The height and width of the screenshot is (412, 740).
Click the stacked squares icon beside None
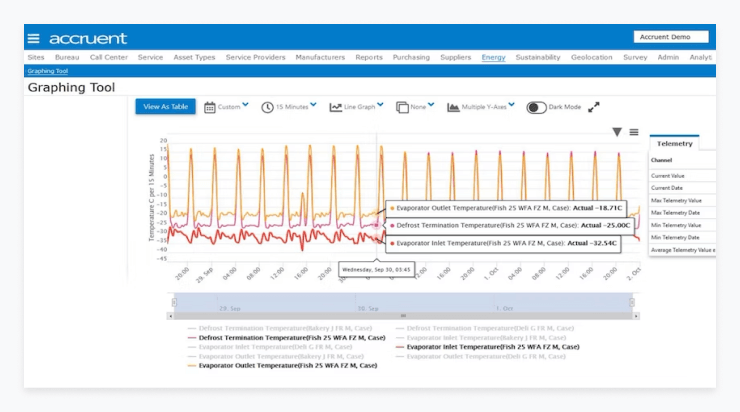click(402, 108)
